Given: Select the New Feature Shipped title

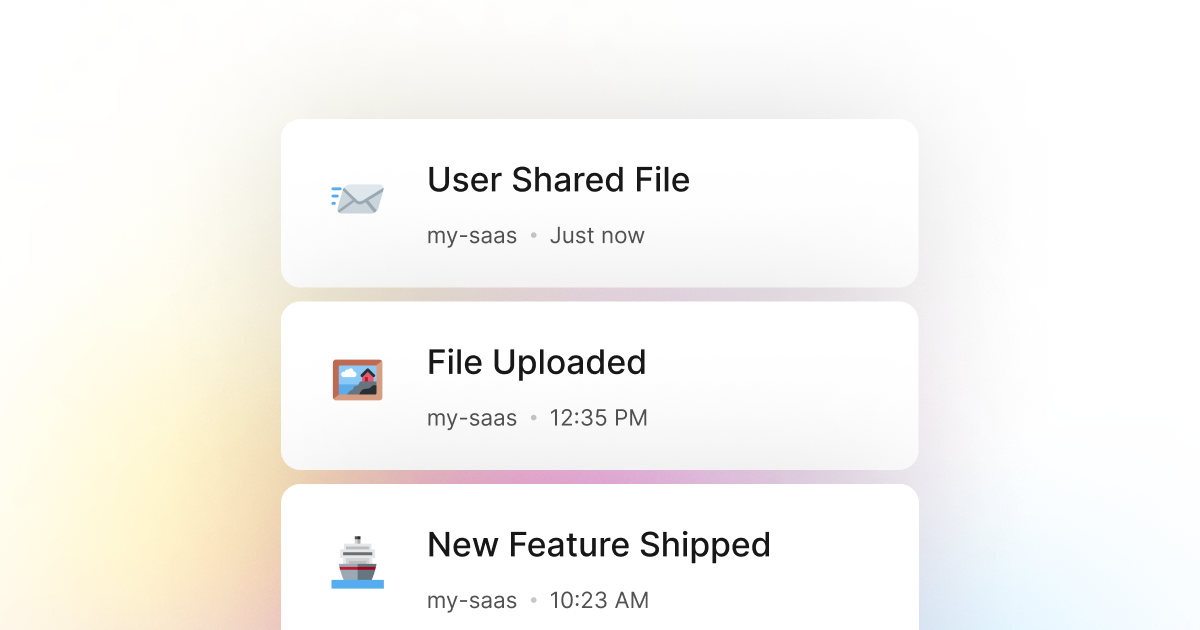Looking at the screenshot, I should [x=598, y=545].
